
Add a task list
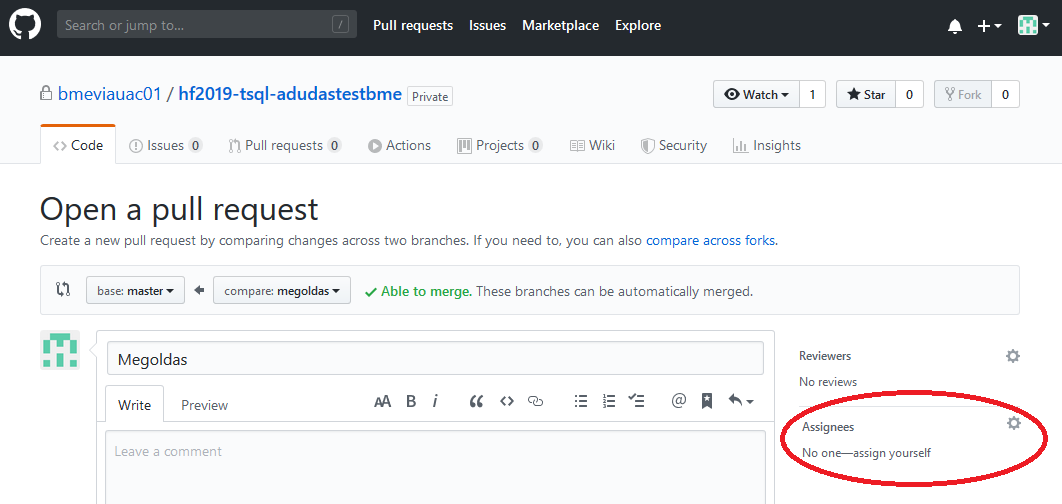(x=637, y=402)
